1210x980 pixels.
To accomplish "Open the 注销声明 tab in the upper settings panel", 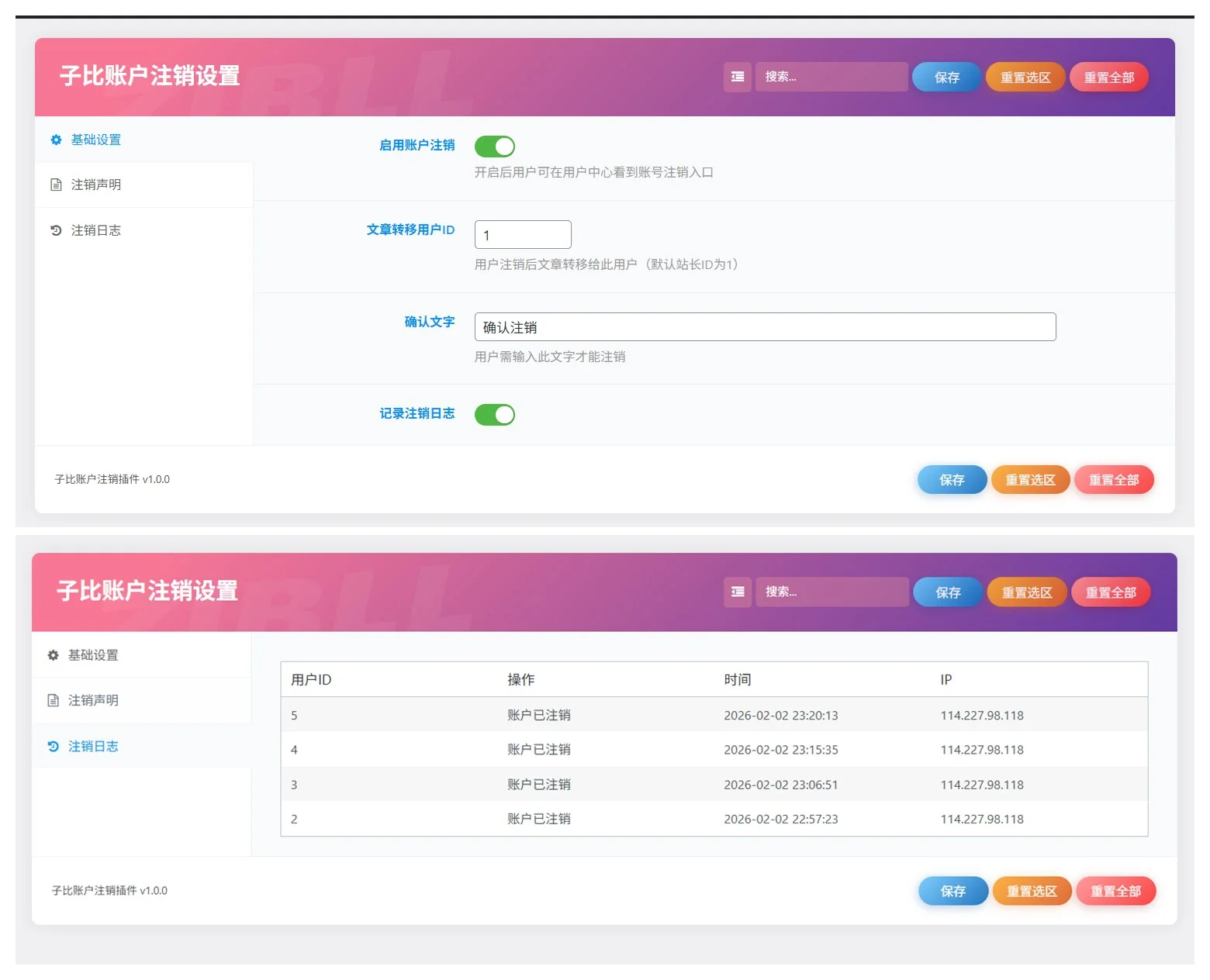I will pyautogui.click(x=96, y=185).
